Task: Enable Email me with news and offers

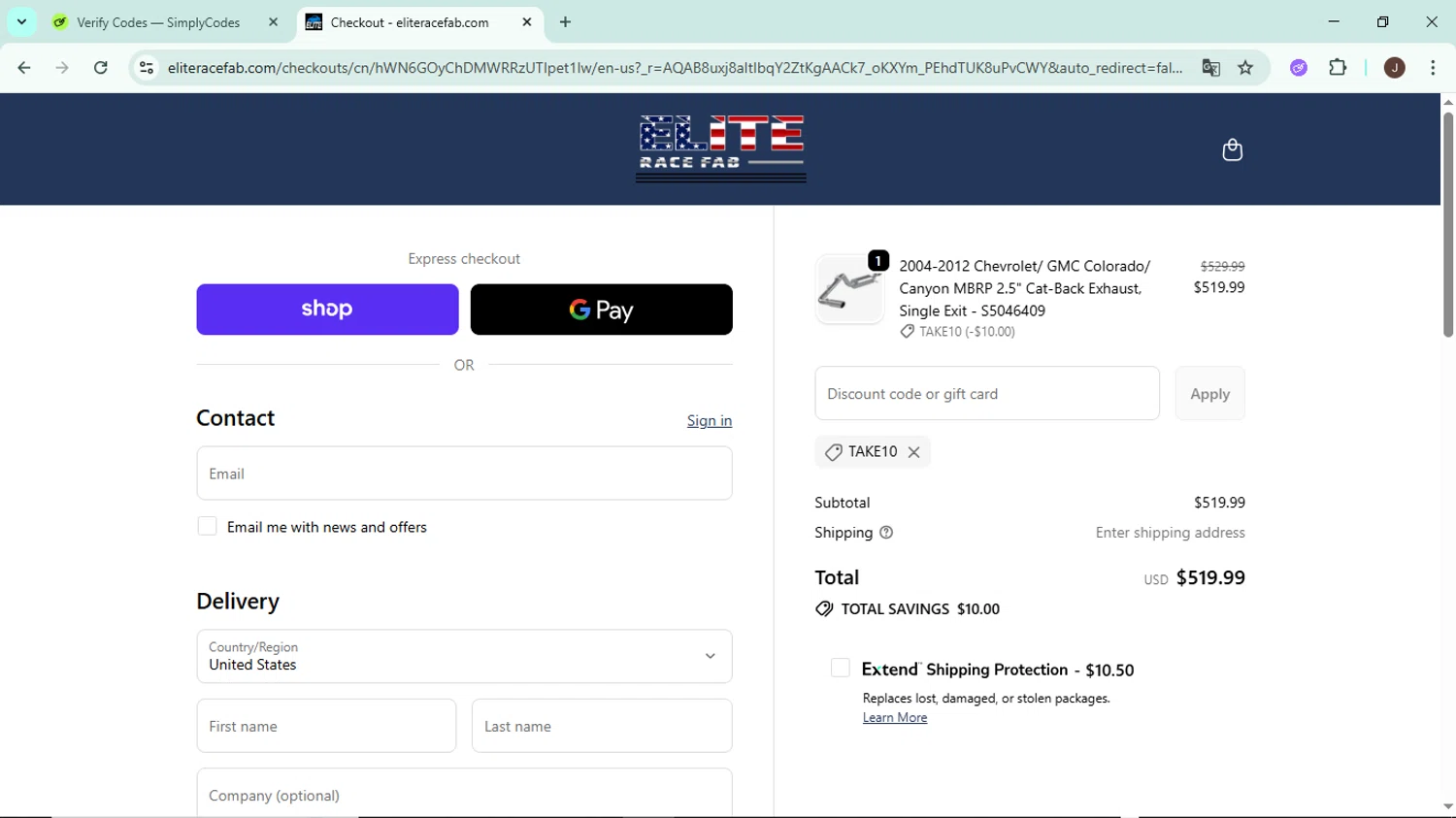Action: coord(207,526)
